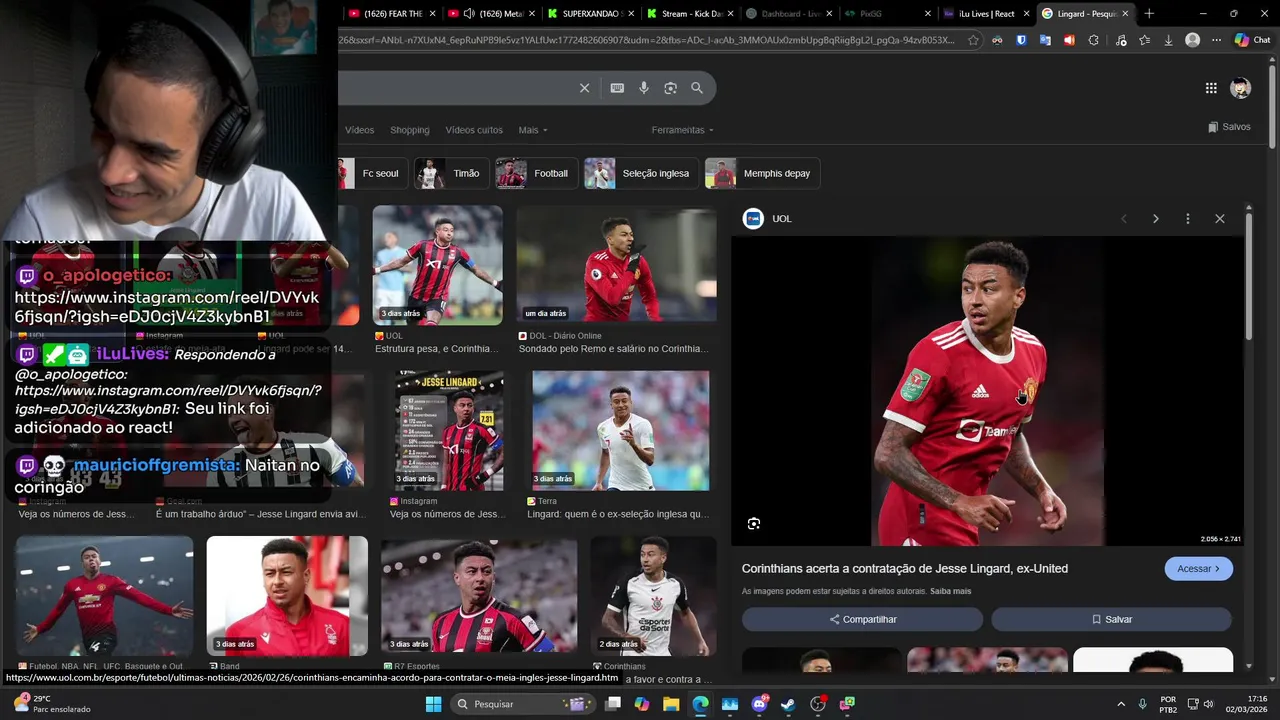Viewport: 1280px width, 720px height.
Task: Start voice search with microphone icon
Action: [x=644, y=88]
